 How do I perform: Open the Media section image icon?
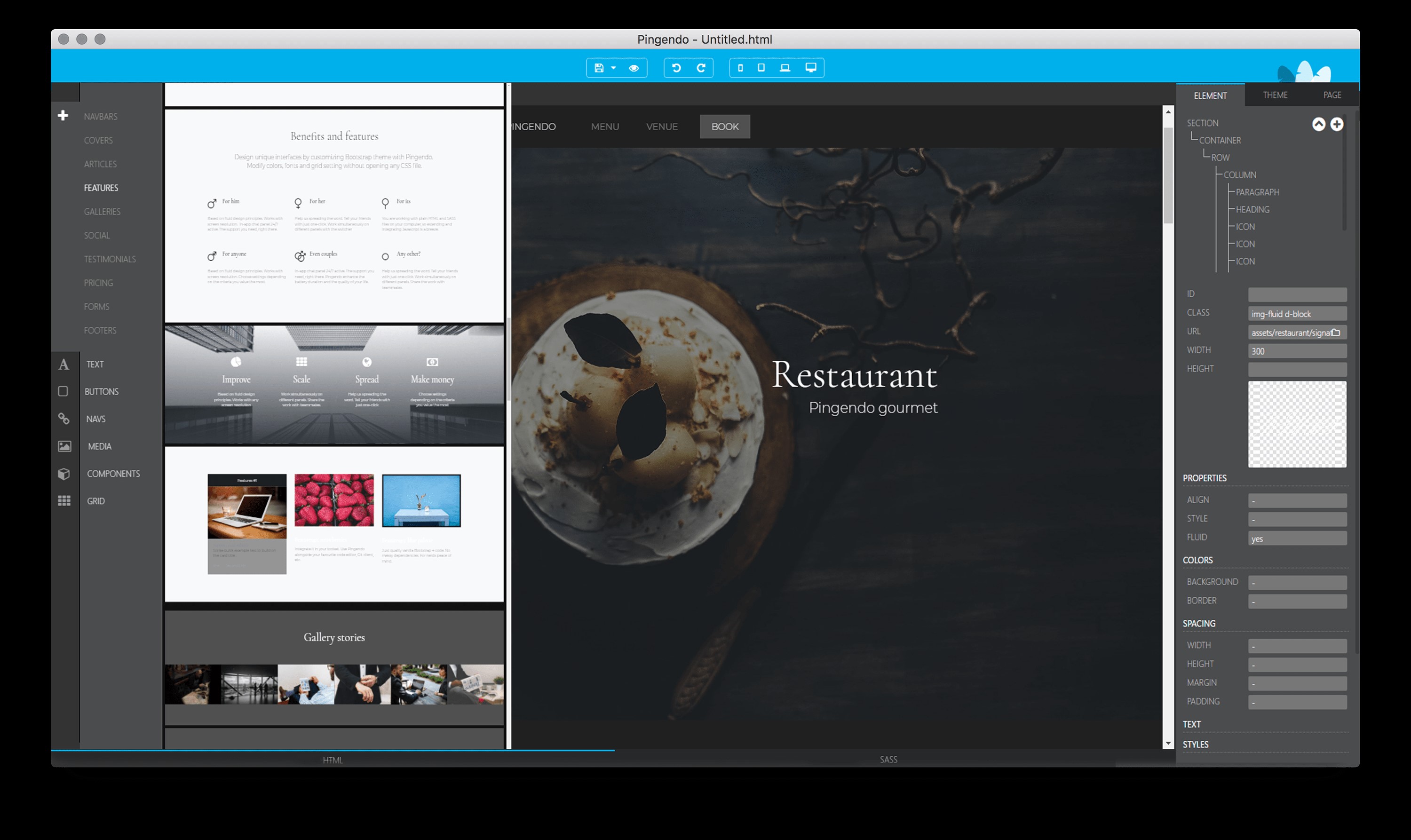pos(64,446)
